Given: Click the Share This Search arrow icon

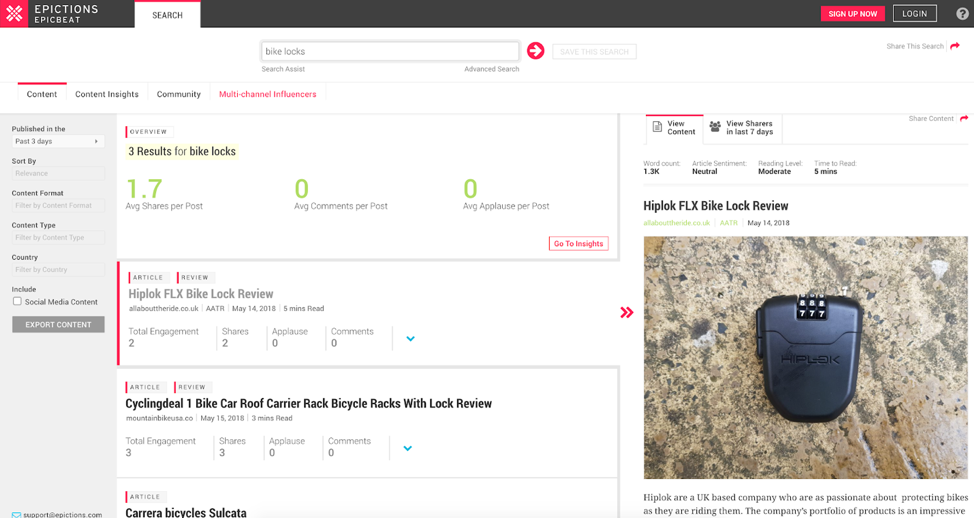Looking at the screenshot, I should (x=955, y=46).
